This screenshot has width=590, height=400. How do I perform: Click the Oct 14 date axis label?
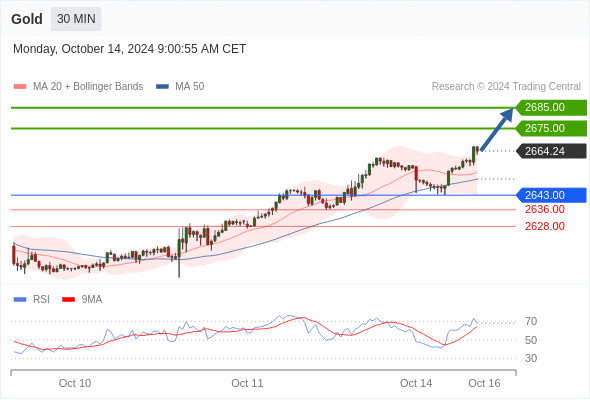coord(416,383)
